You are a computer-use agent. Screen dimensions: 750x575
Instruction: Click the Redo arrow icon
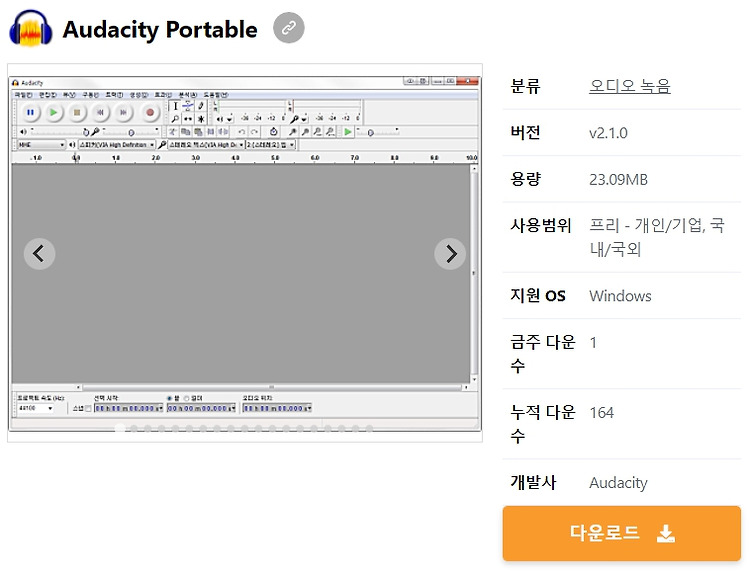click(254, 132)
